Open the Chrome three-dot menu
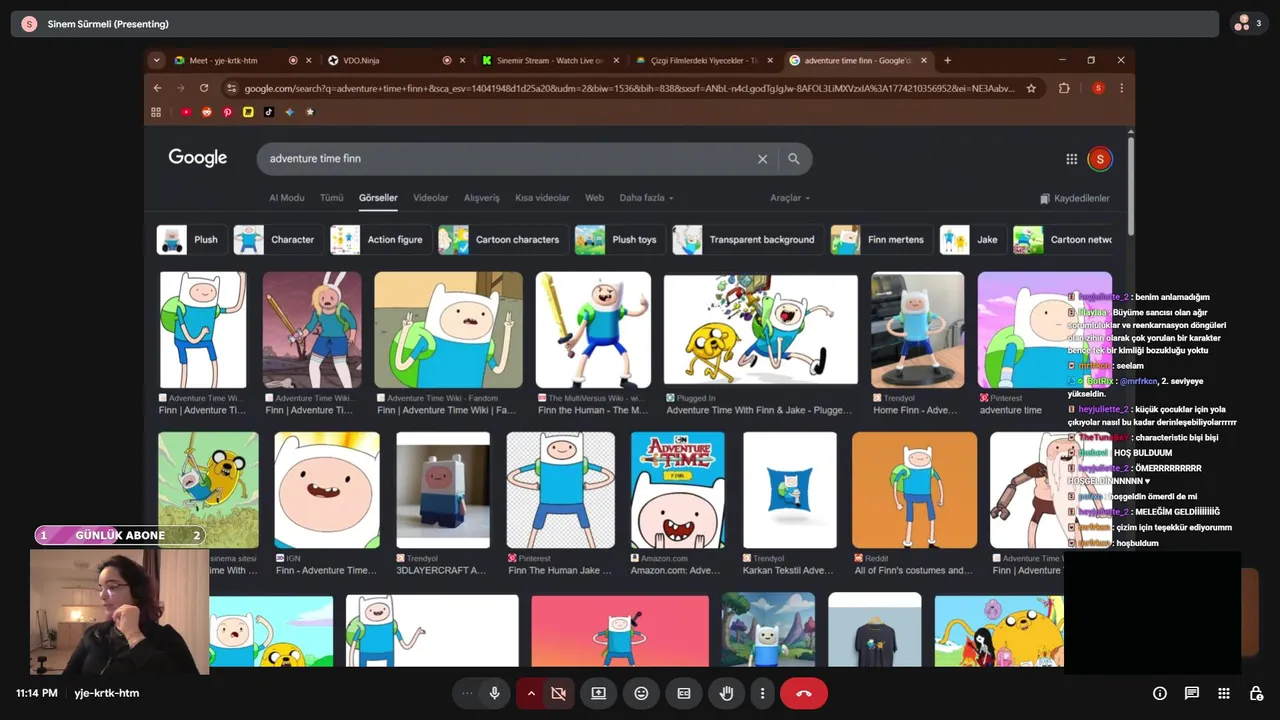 [x=1121, y=88]
